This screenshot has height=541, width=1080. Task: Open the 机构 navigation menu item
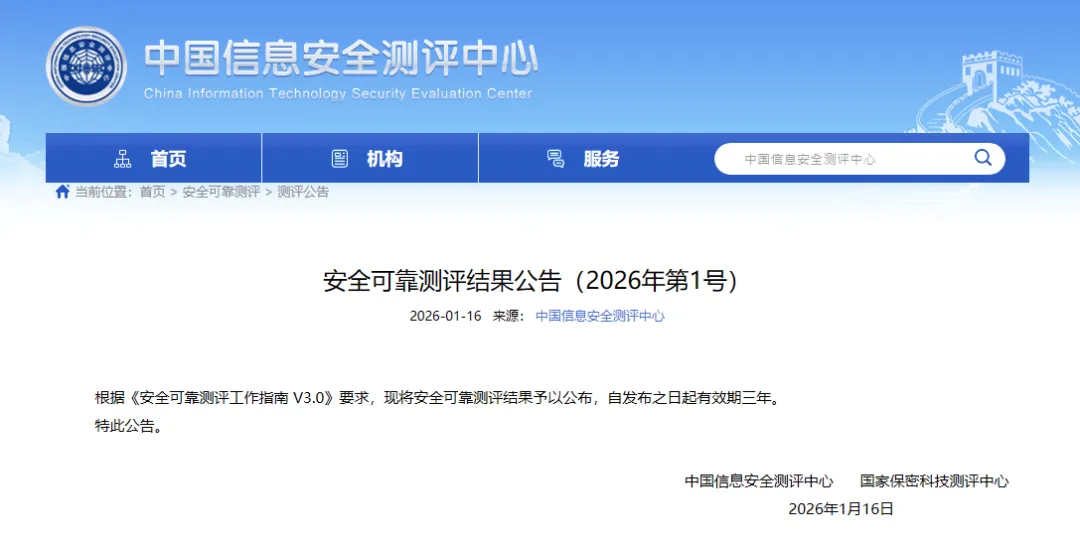tap(370, 158)
